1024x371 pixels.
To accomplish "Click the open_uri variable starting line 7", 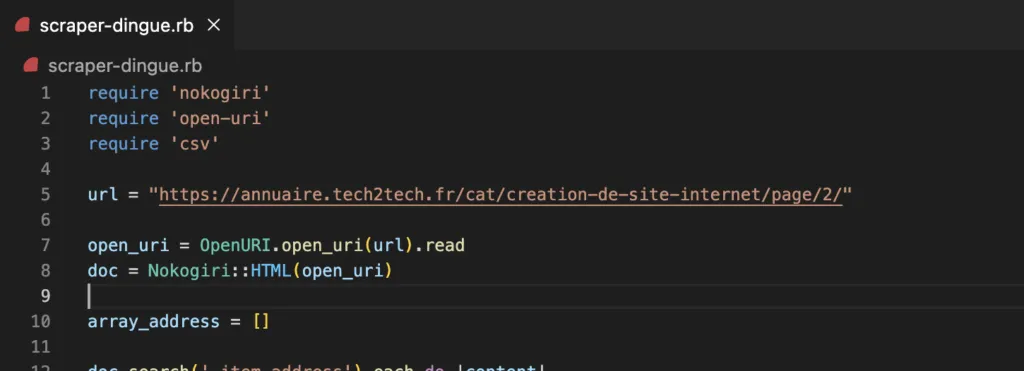I will point(129,246).
